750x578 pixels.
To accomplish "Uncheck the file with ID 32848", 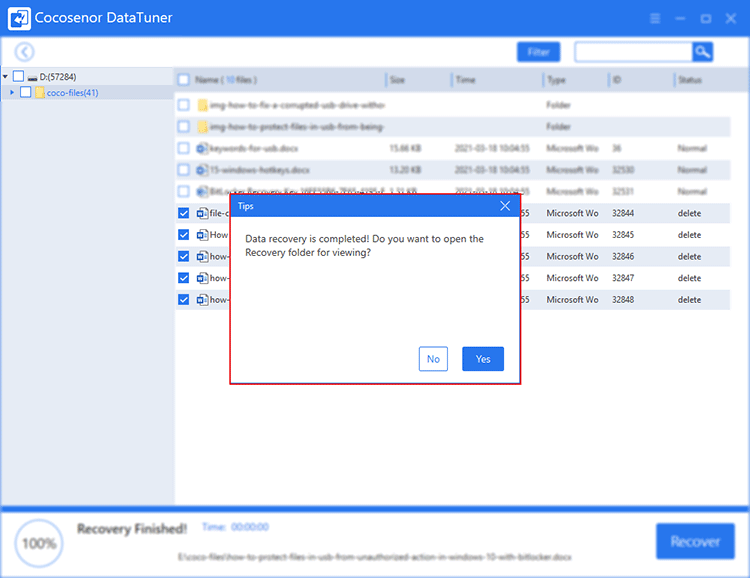I will tap(184, 300).
